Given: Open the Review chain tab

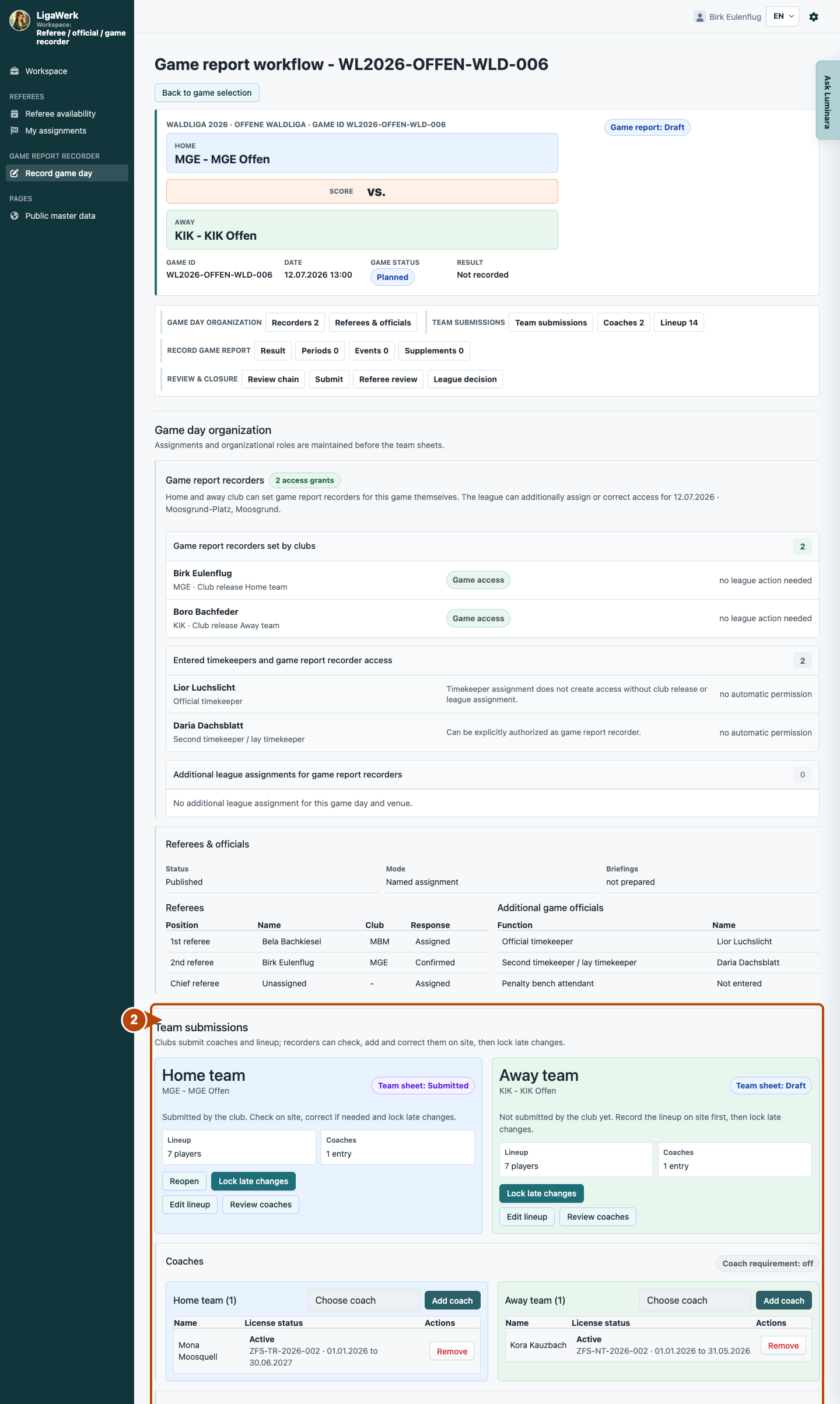Looking at the screenshot, I should pos(273,379).
